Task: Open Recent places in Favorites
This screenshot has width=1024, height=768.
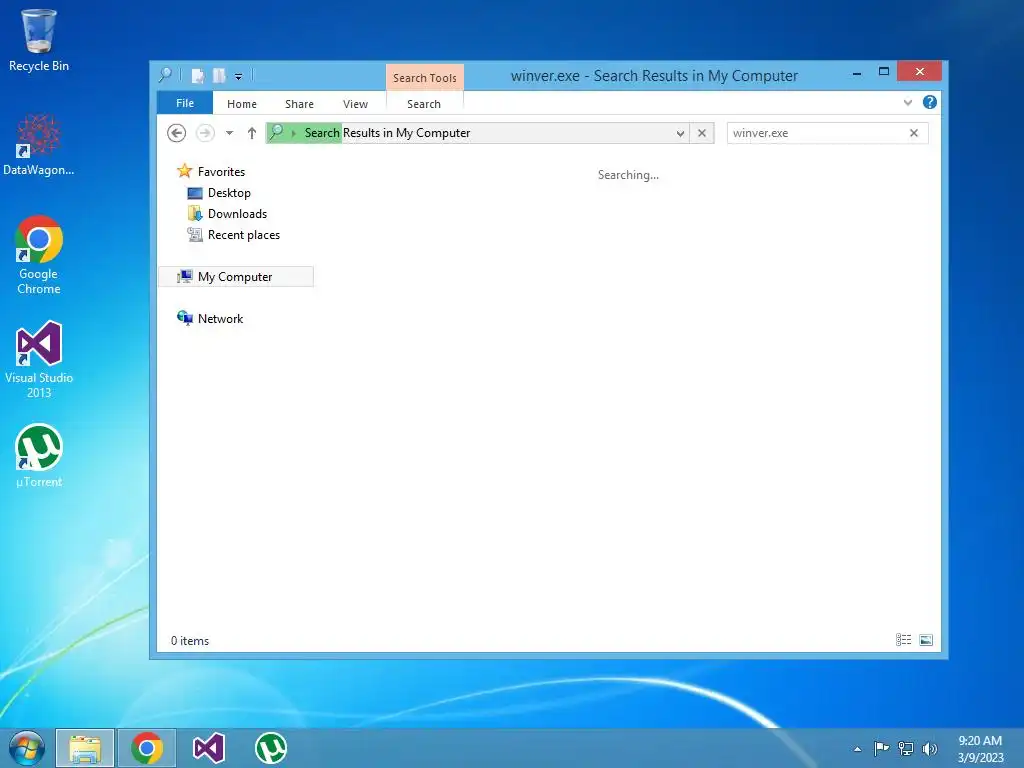Action: [234, 235]
